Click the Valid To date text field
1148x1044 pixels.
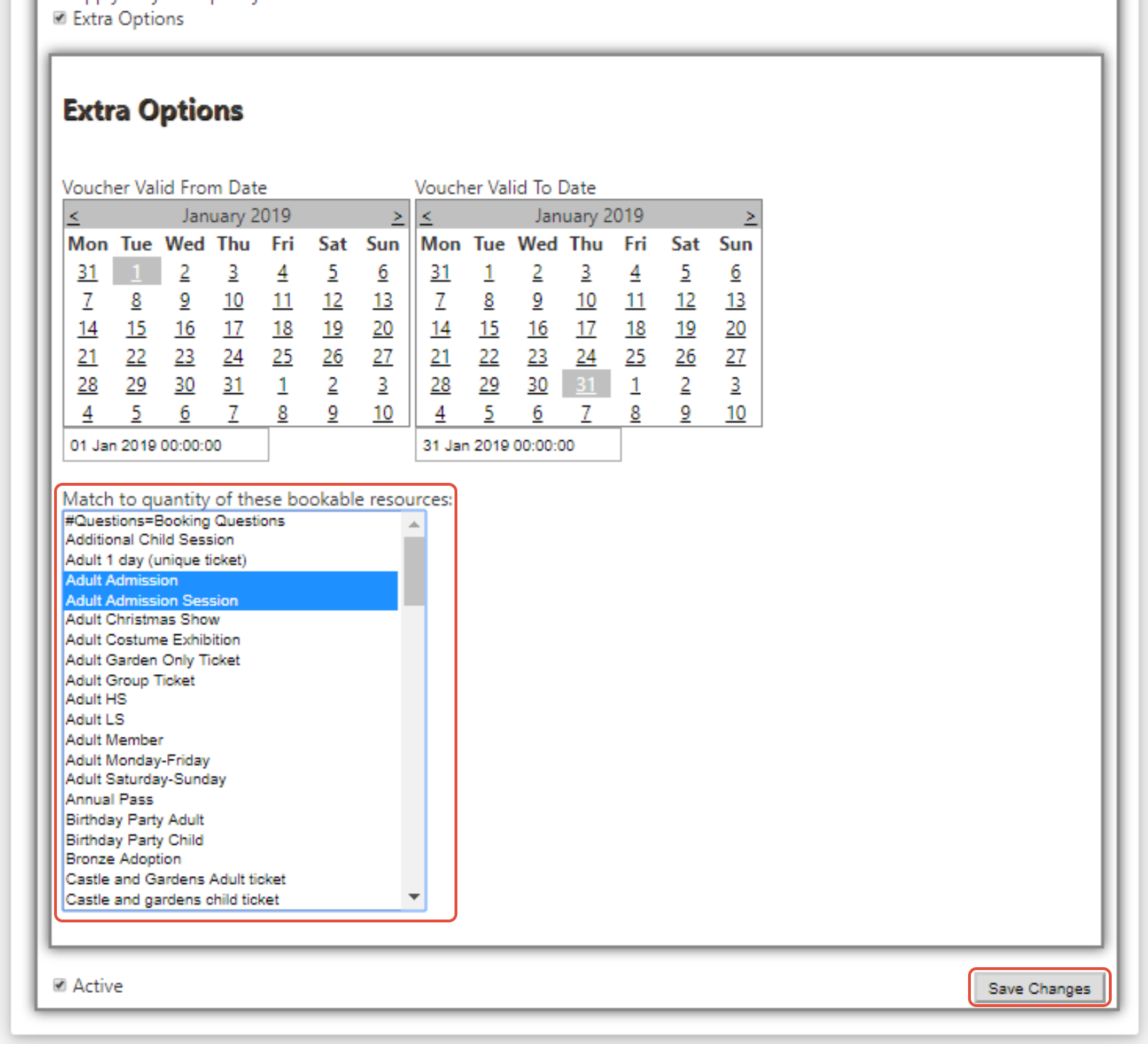coord(519,445)
